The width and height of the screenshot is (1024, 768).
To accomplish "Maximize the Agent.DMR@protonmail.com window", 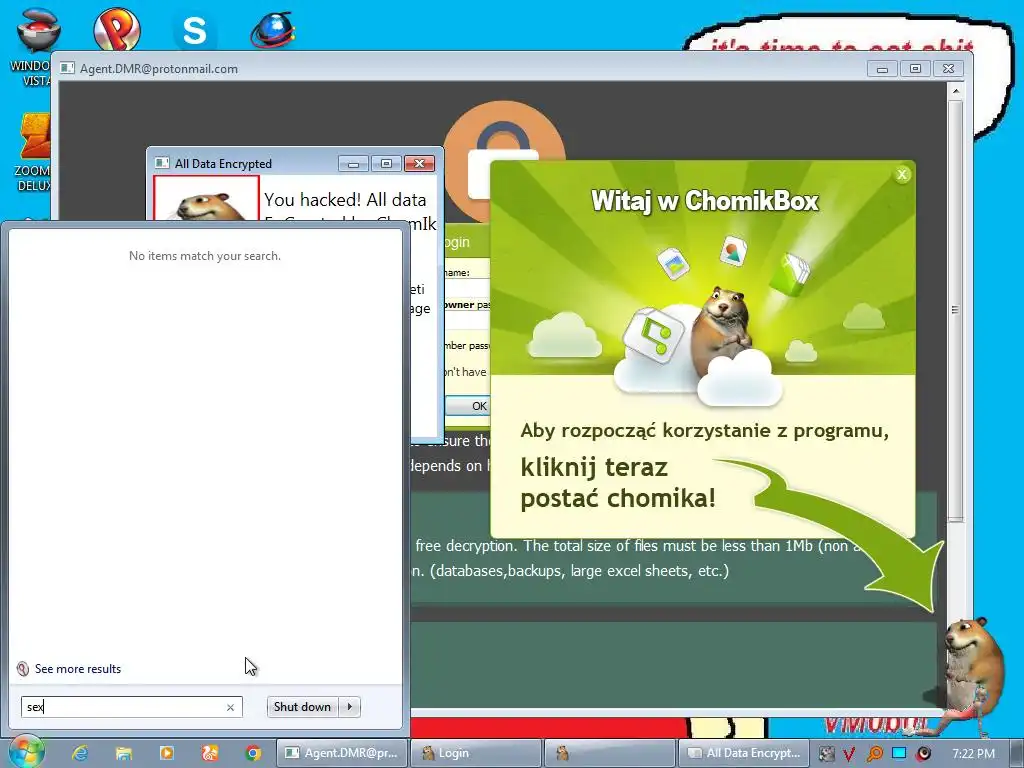I will pos(915,68).
